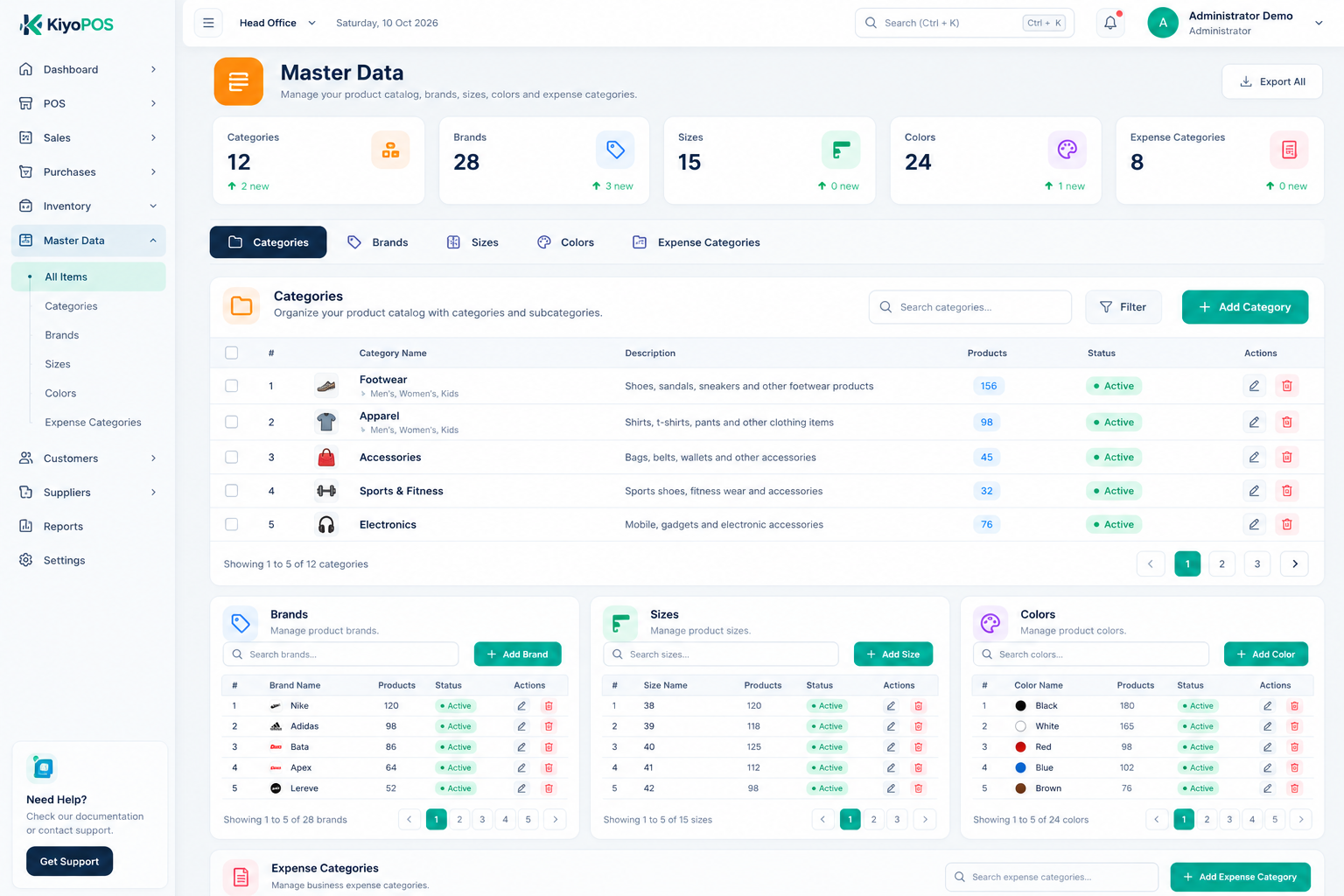Click the Reports sidebar icon

point(26,526)
